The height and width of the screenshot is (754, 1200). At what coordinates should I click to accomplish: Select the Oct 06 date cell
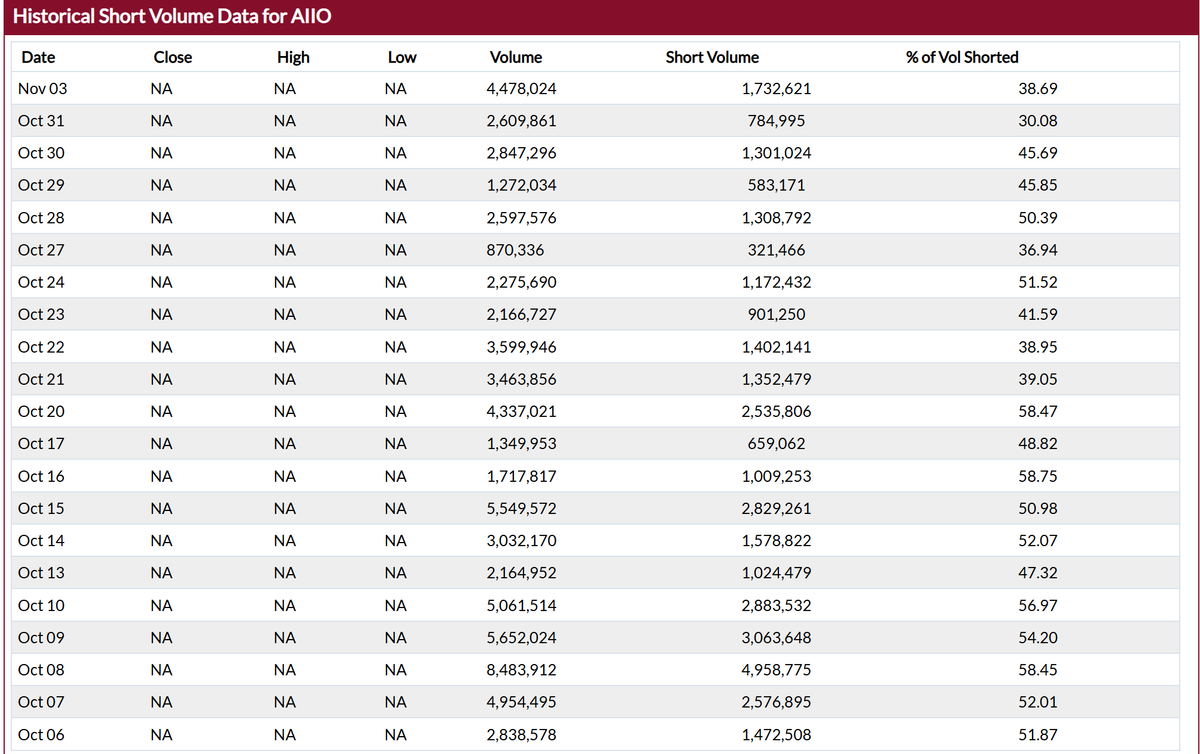(41, 734)
